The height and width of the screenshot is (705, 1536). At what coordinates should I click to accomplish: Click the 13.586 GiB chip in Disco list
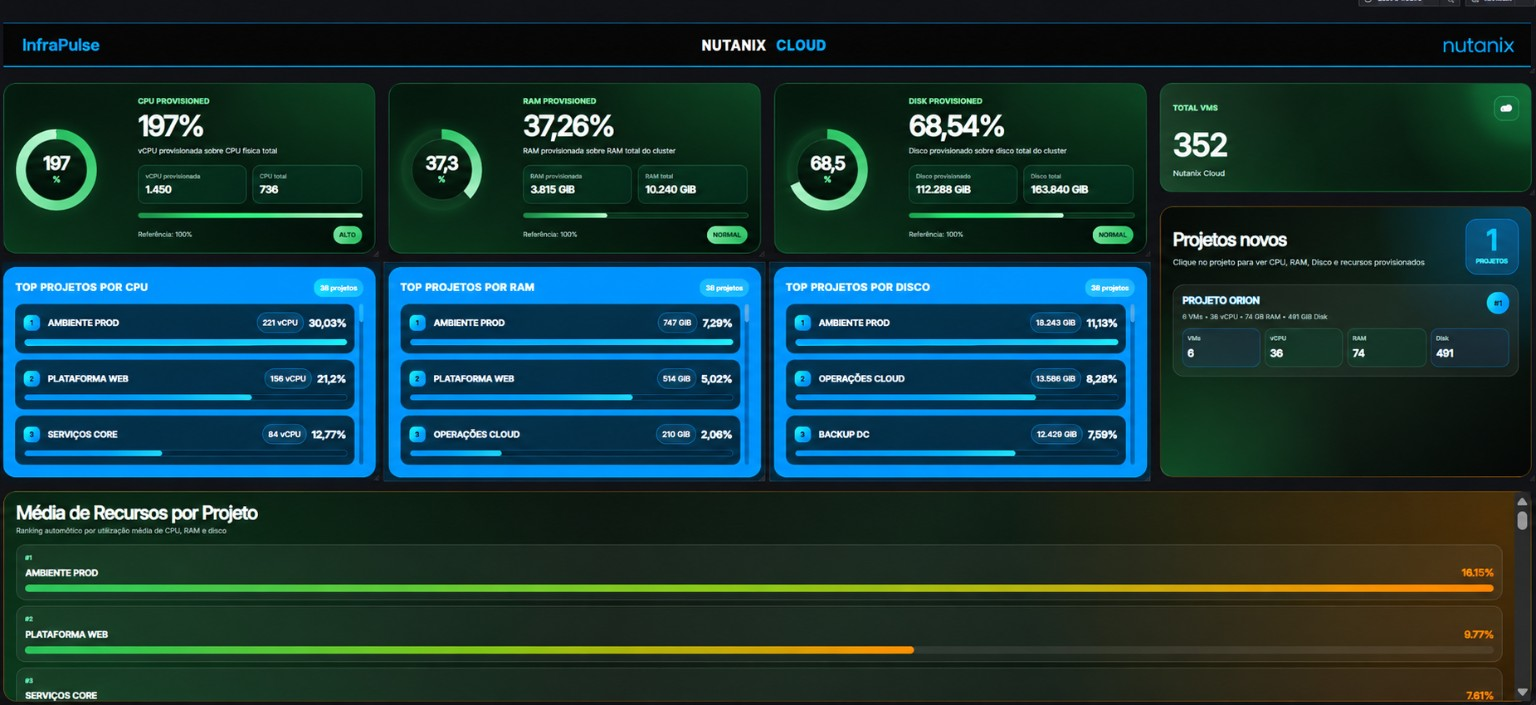pyautogui.click(x=1055, y=379)
